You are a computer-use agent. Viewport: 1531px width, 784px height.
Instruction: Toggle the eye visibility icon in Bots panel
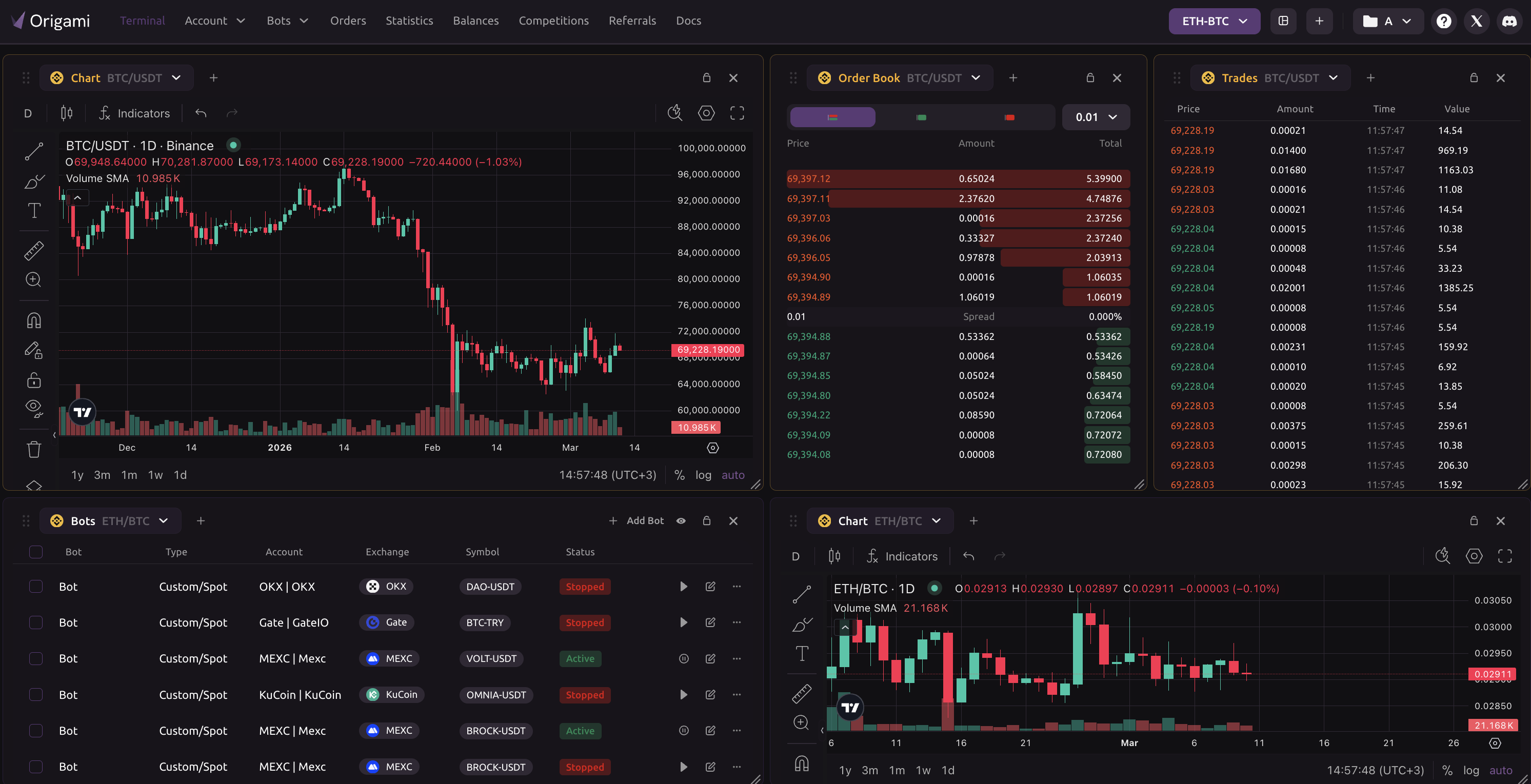pos(681,520)
